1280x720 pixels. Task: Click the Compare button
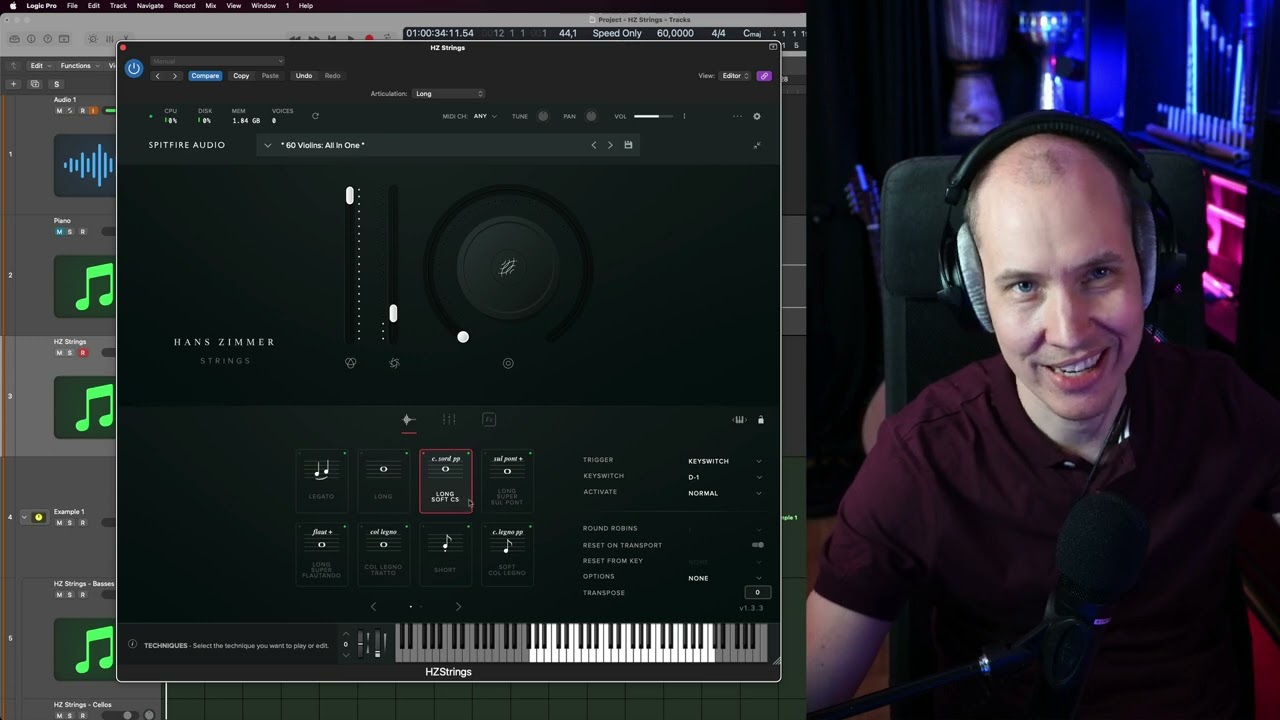point(205,76)
